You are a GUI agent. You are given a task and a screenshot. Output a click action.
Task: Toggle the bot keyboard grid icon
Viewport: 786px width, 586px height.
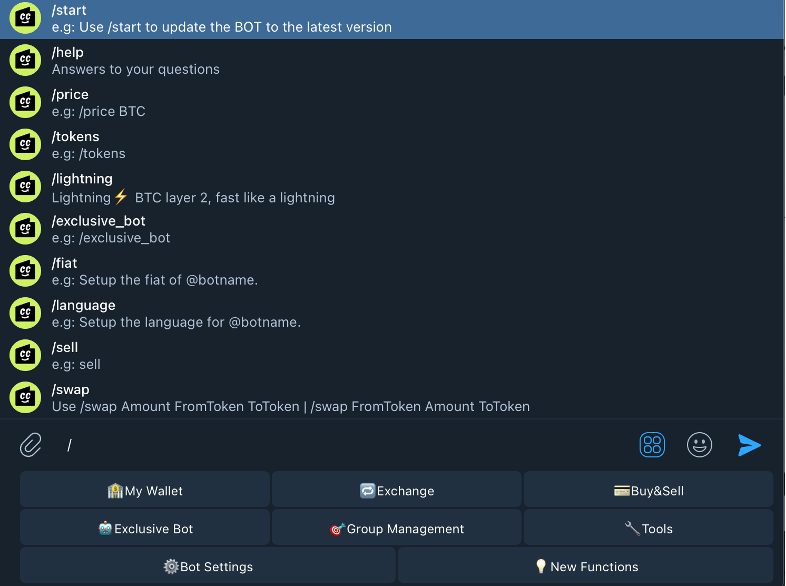[x=652, y=445]
